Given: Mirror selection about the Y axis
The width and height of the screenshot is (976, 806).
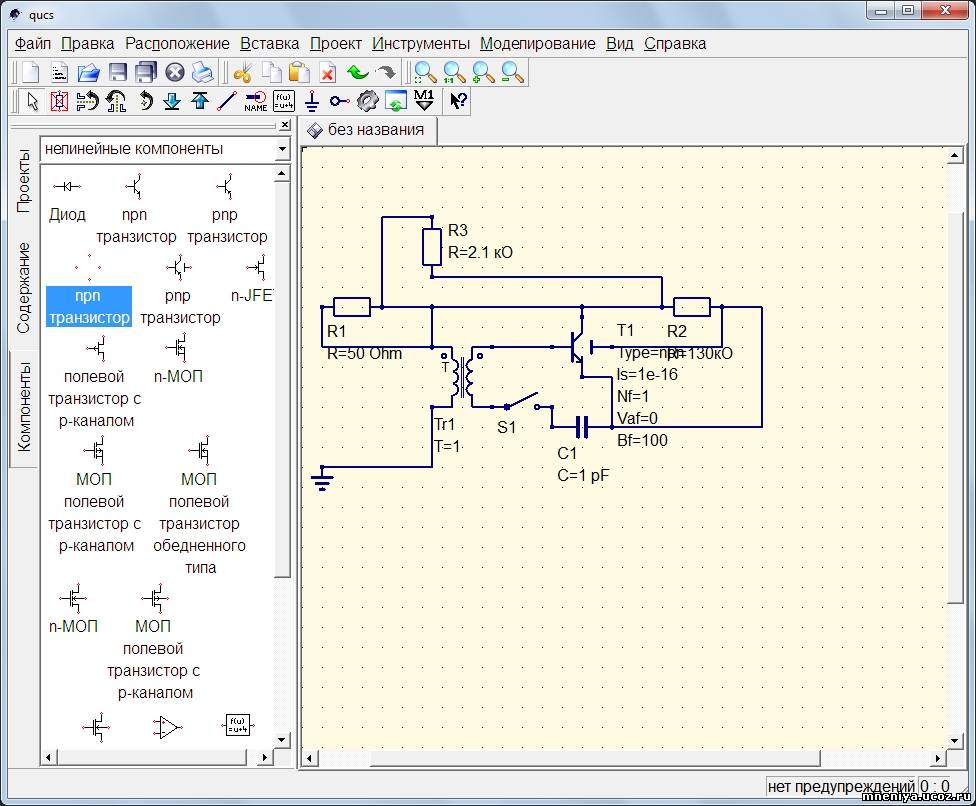Looking at the screenshot, I should (116, 101).
